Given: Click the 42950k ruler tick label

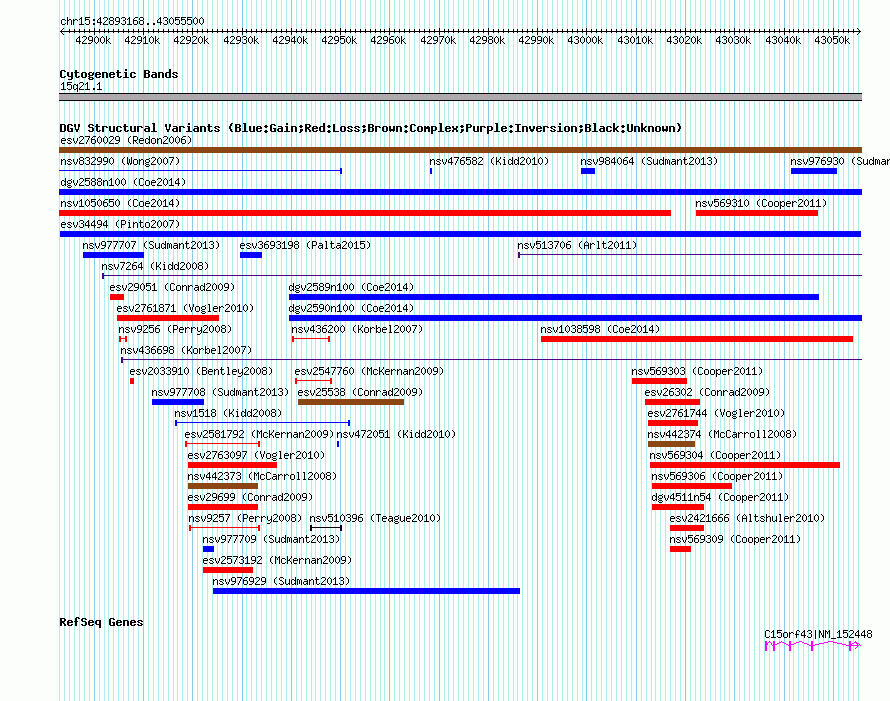Looking at the screenshot, I should click(x=339, y=40).
